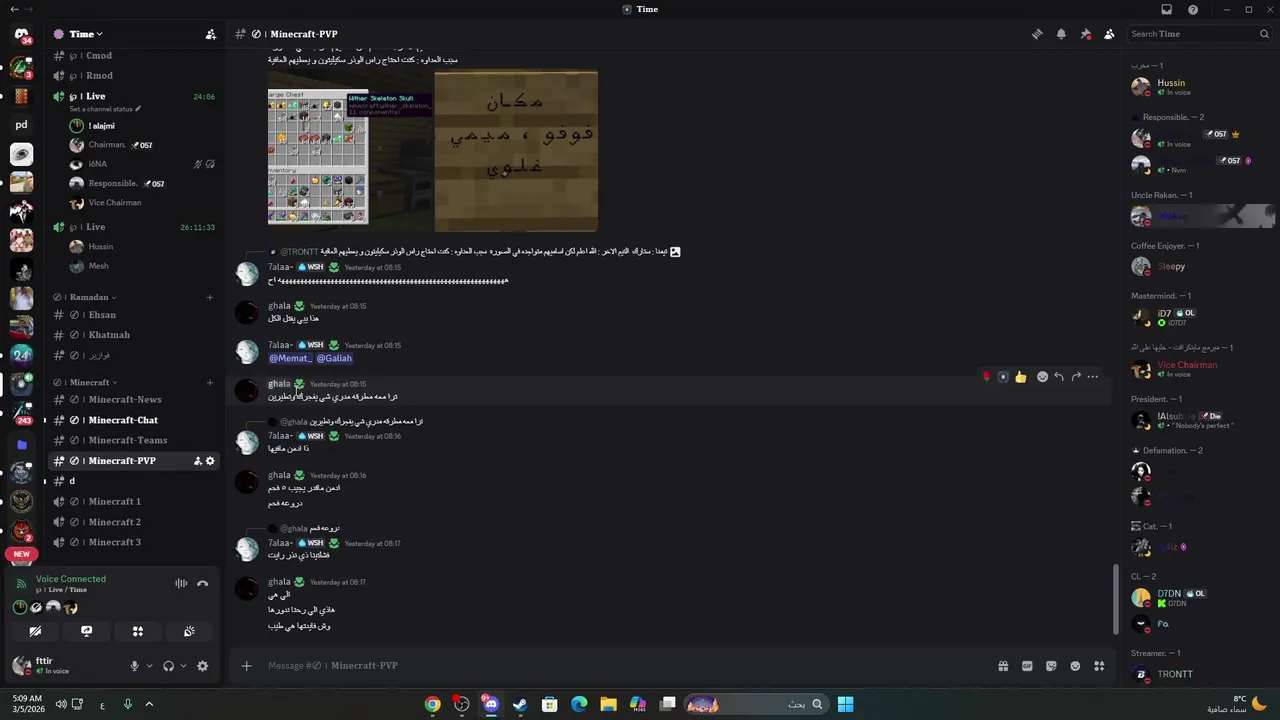Open Activities launcher in voice panel
The height and width of the screenshot is (720, 1280).
(138, 631)
